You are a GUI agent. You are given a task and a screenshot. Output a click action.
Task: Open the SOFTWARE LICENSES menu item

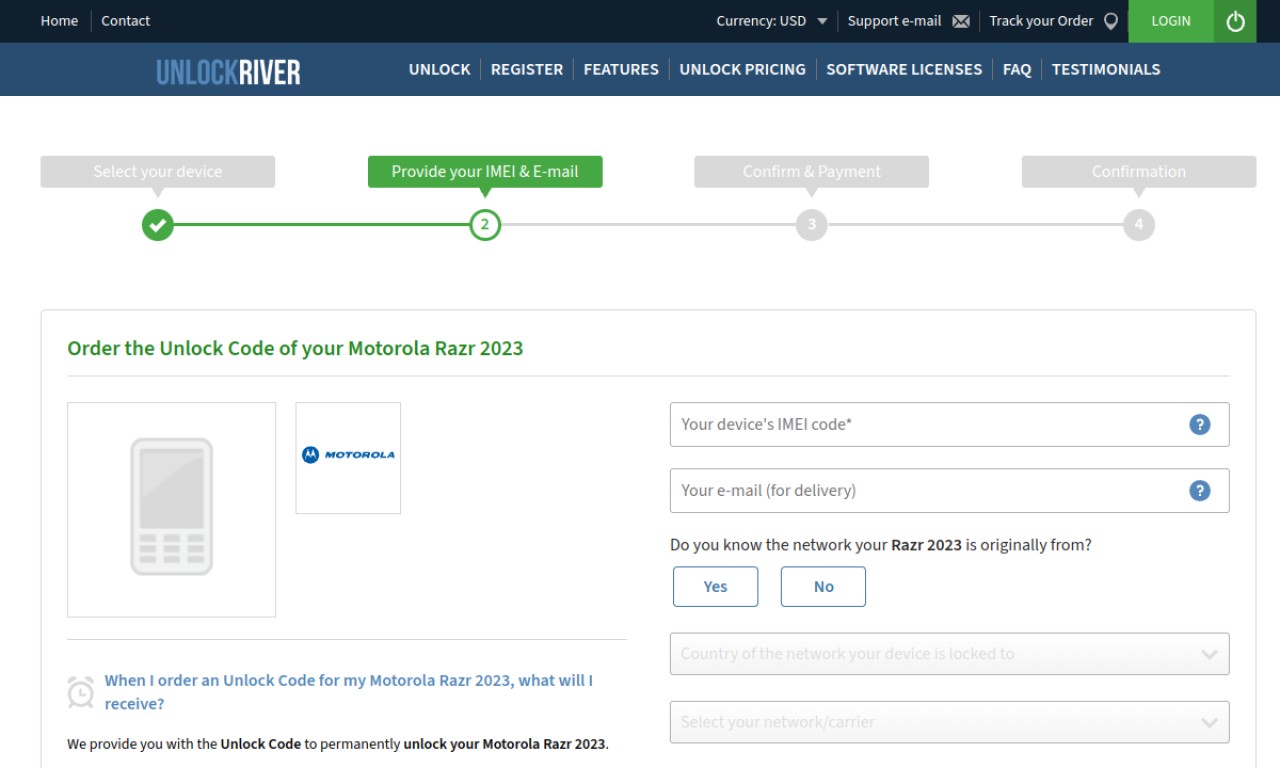[x=904, y=70]
